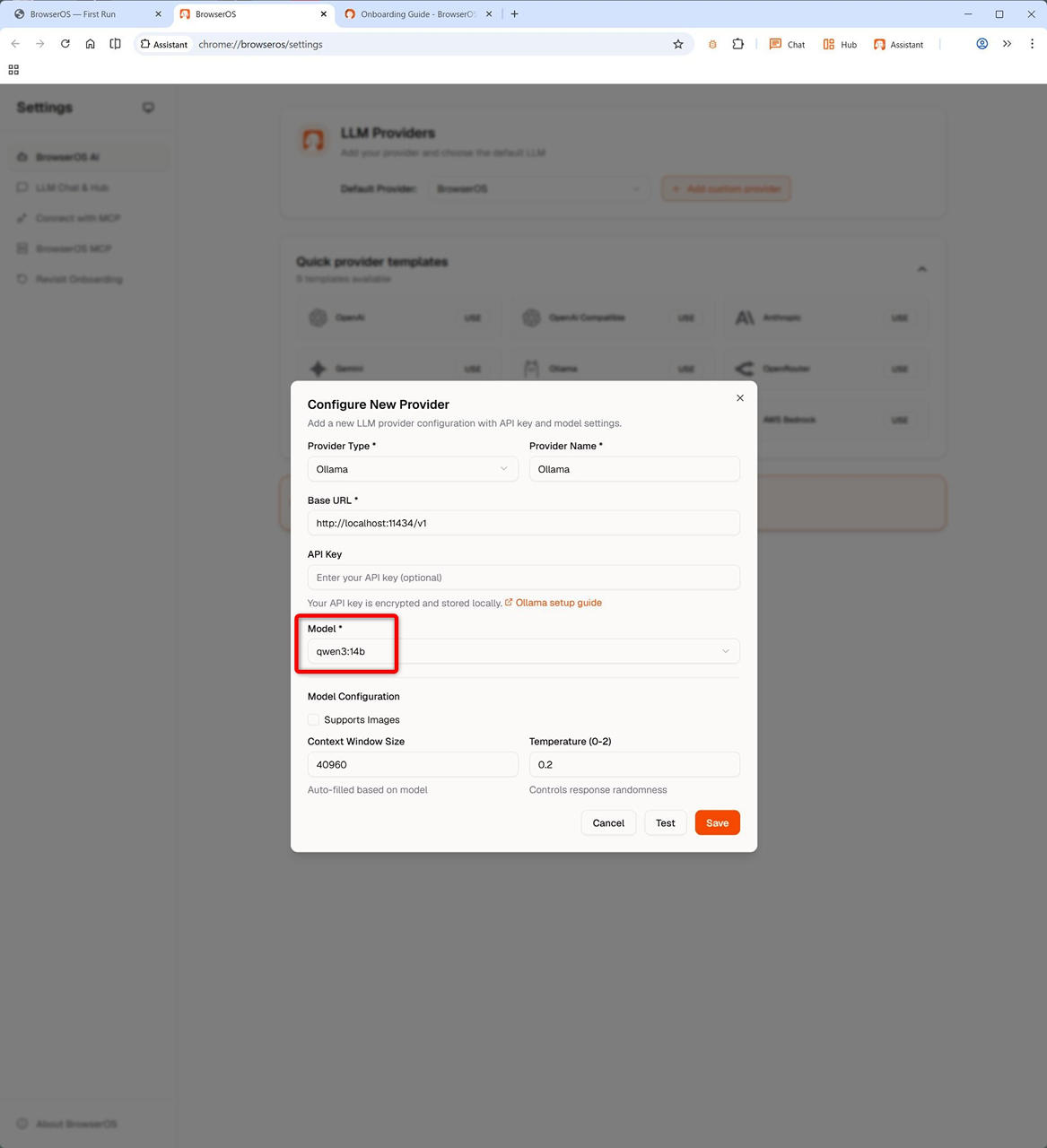Close the Configure New Provider dialog
This screenshot has height=1148, width=1047.
click(740, 398)
